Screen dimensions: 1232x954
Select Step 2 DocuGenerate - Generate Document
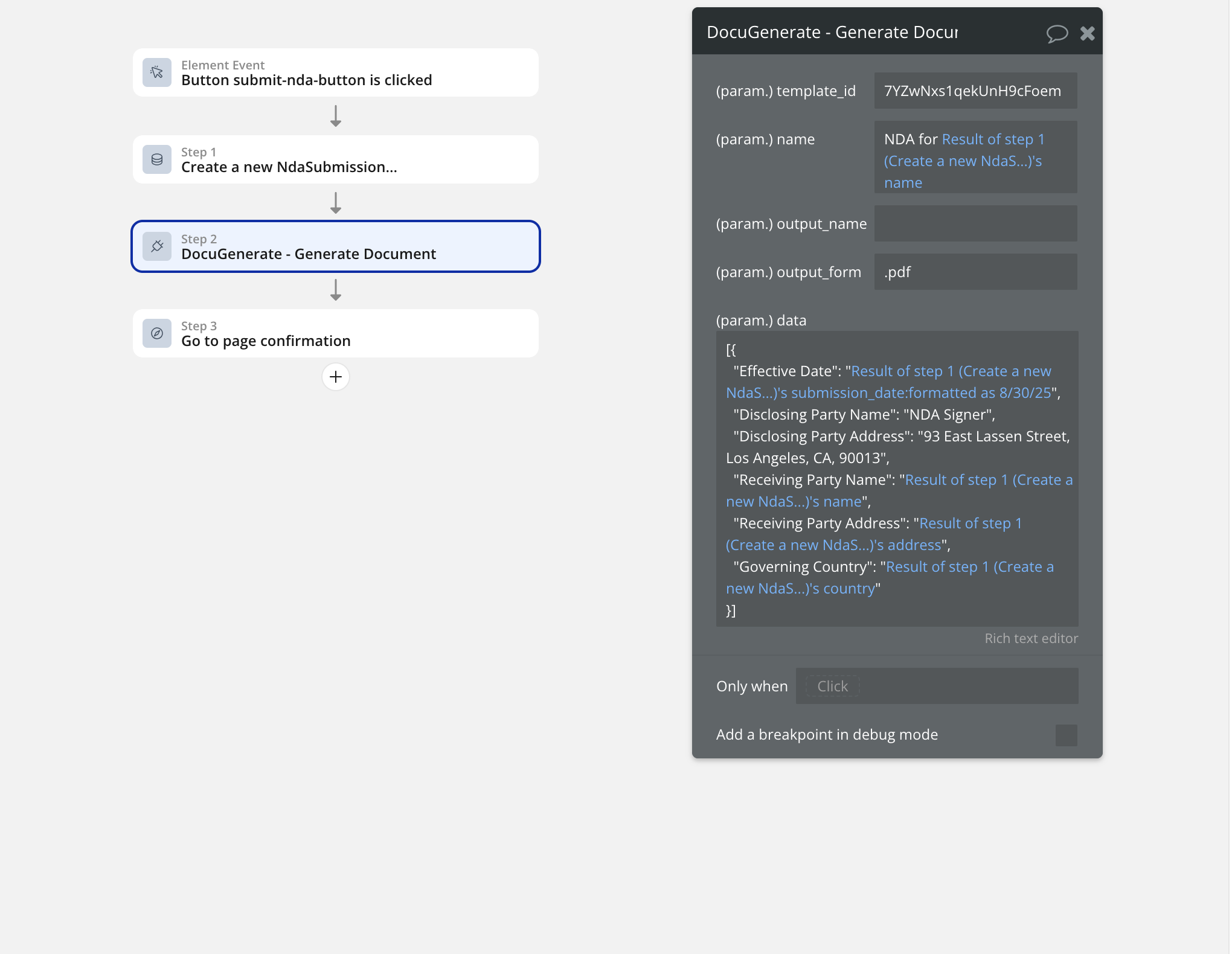(x=336, y=246)
